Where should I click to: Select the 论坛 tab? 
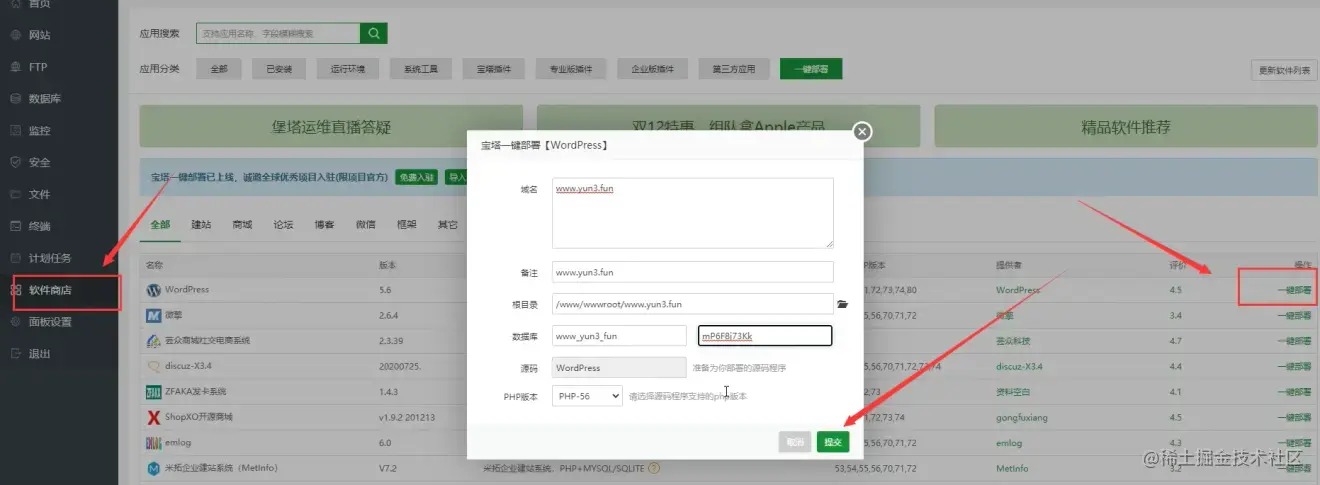coord(283,225)
